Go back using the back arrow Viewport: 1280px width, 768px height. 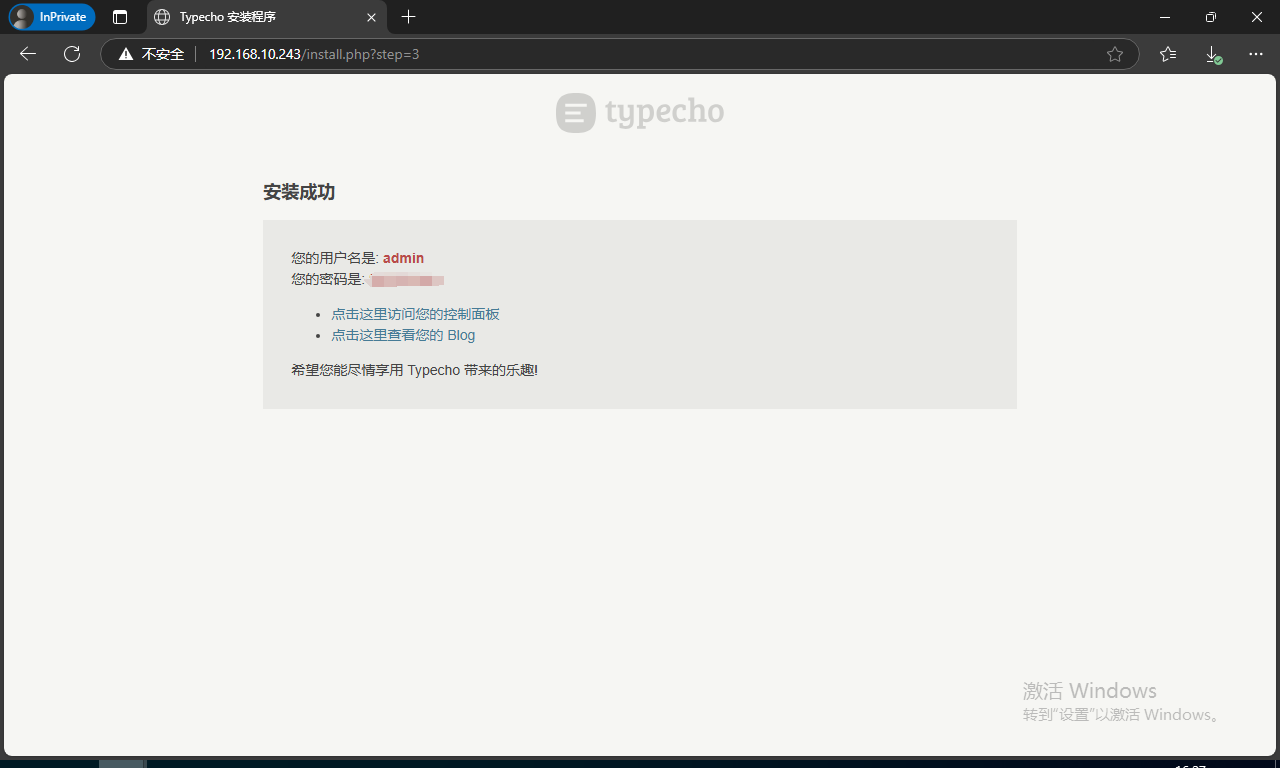[28, 54]
